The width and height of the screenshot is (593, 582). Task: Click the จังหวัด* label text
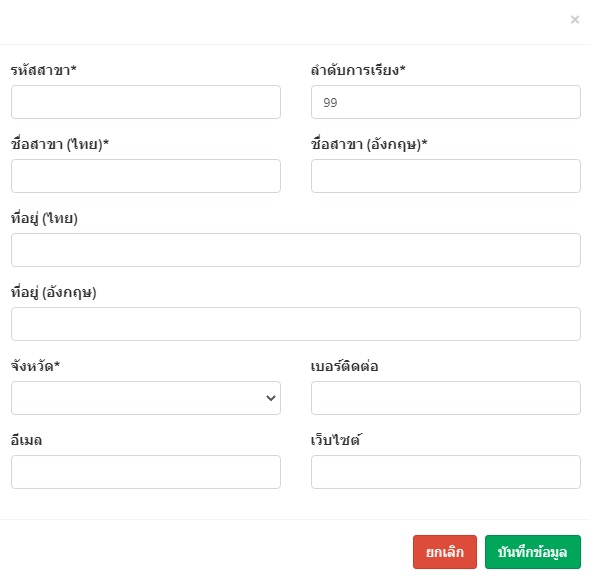(35, 366)
